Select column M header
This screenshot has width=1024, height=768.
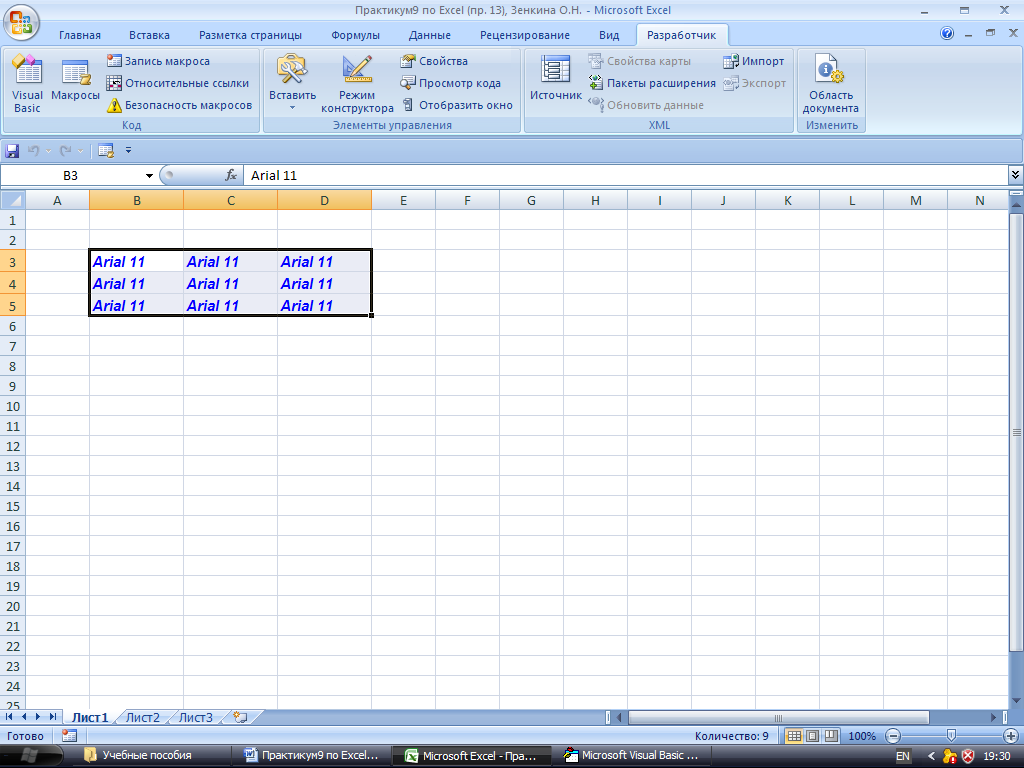tap(916, 200)
